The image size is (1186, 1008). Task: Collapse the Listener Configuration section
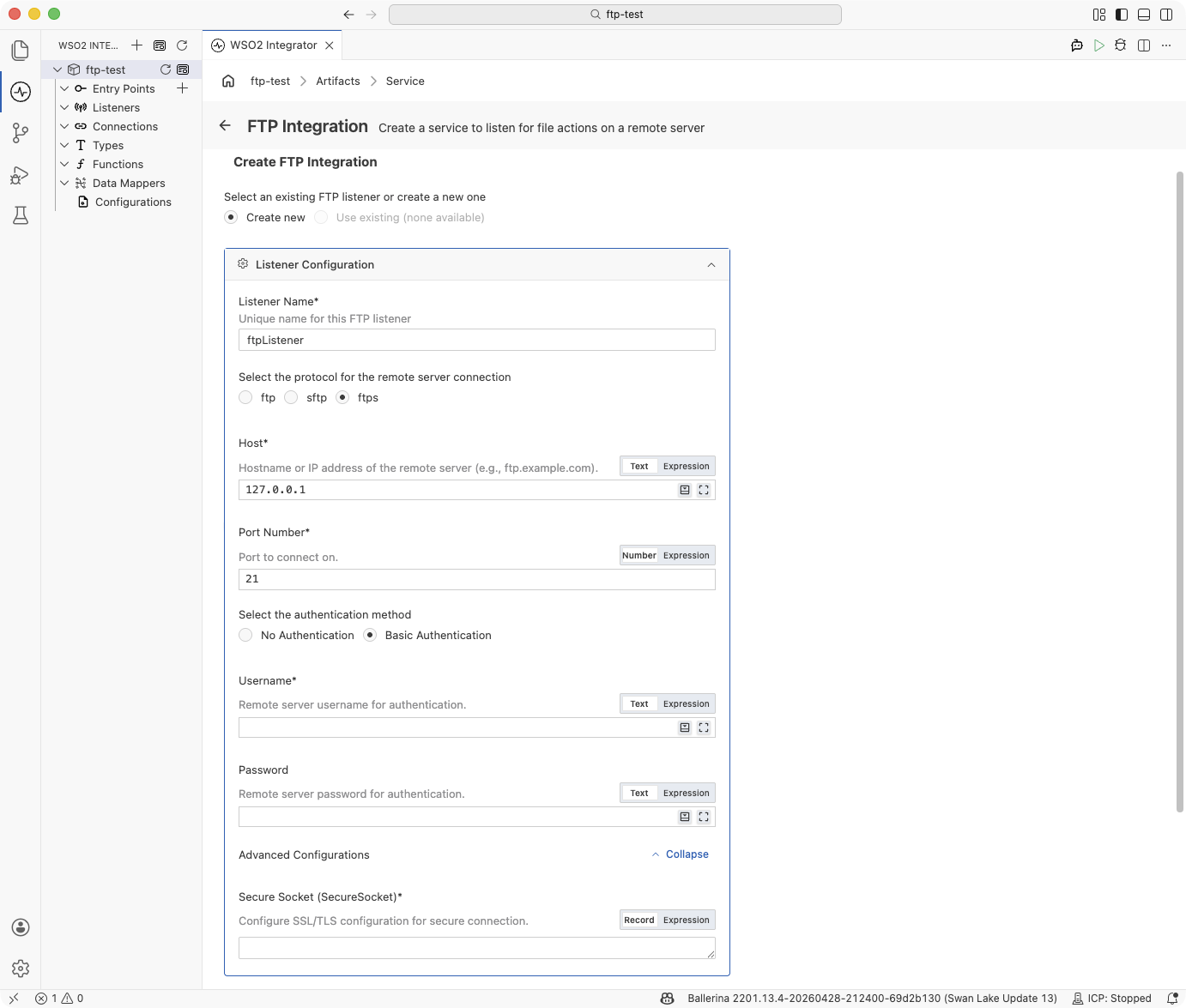pos(711,265)
